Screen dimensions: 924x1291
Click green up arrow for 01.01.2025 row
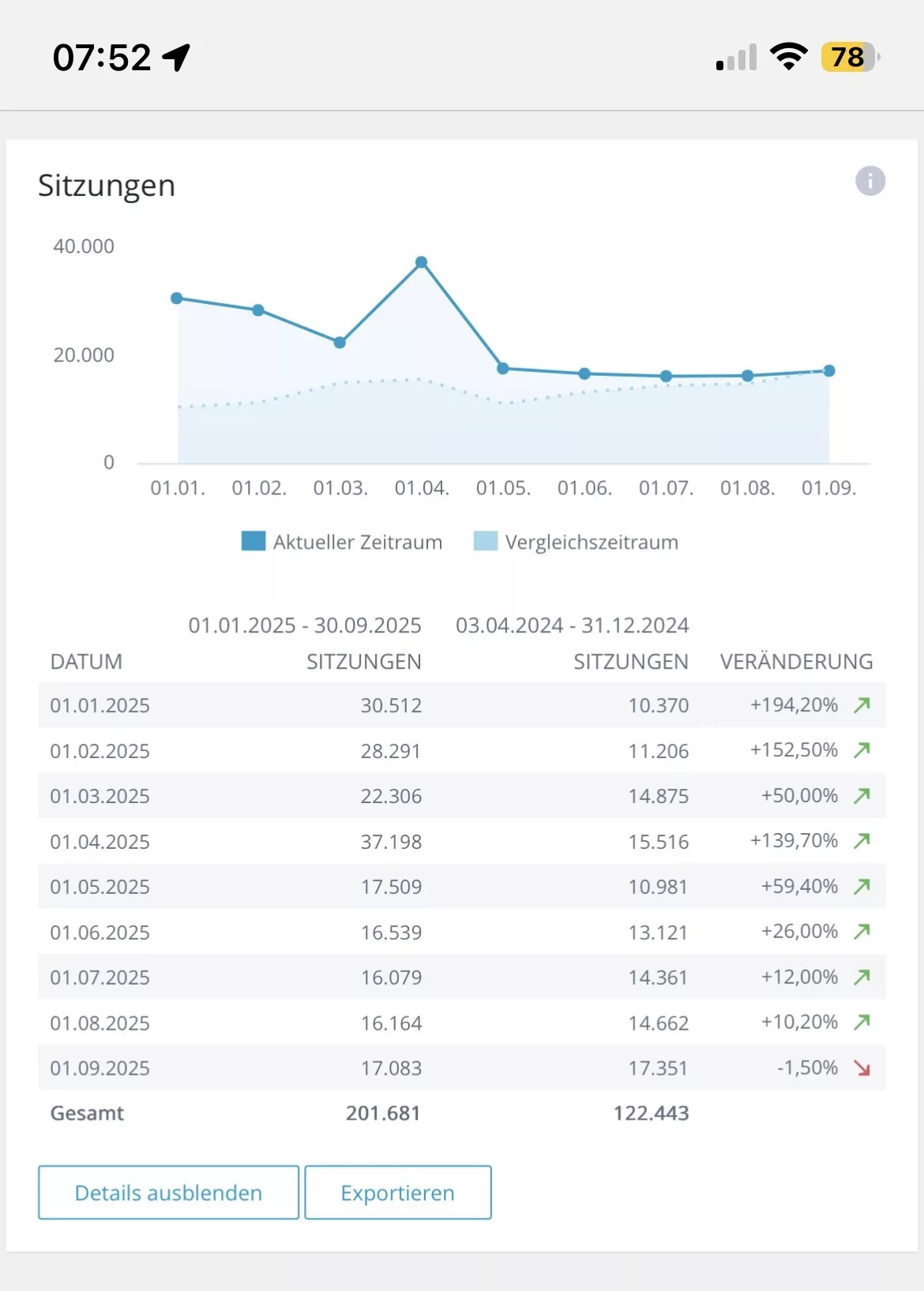coord(862,705)
